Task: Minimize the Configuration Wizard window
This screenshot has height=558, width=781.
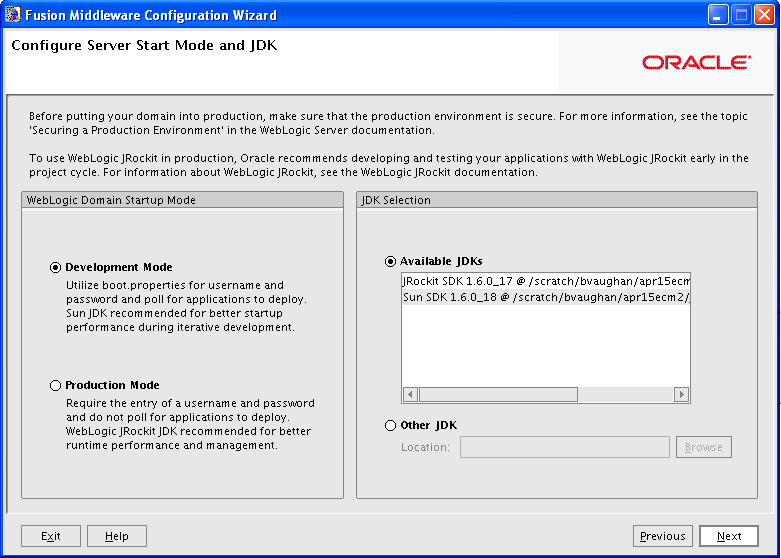Action: coord(718,15)
